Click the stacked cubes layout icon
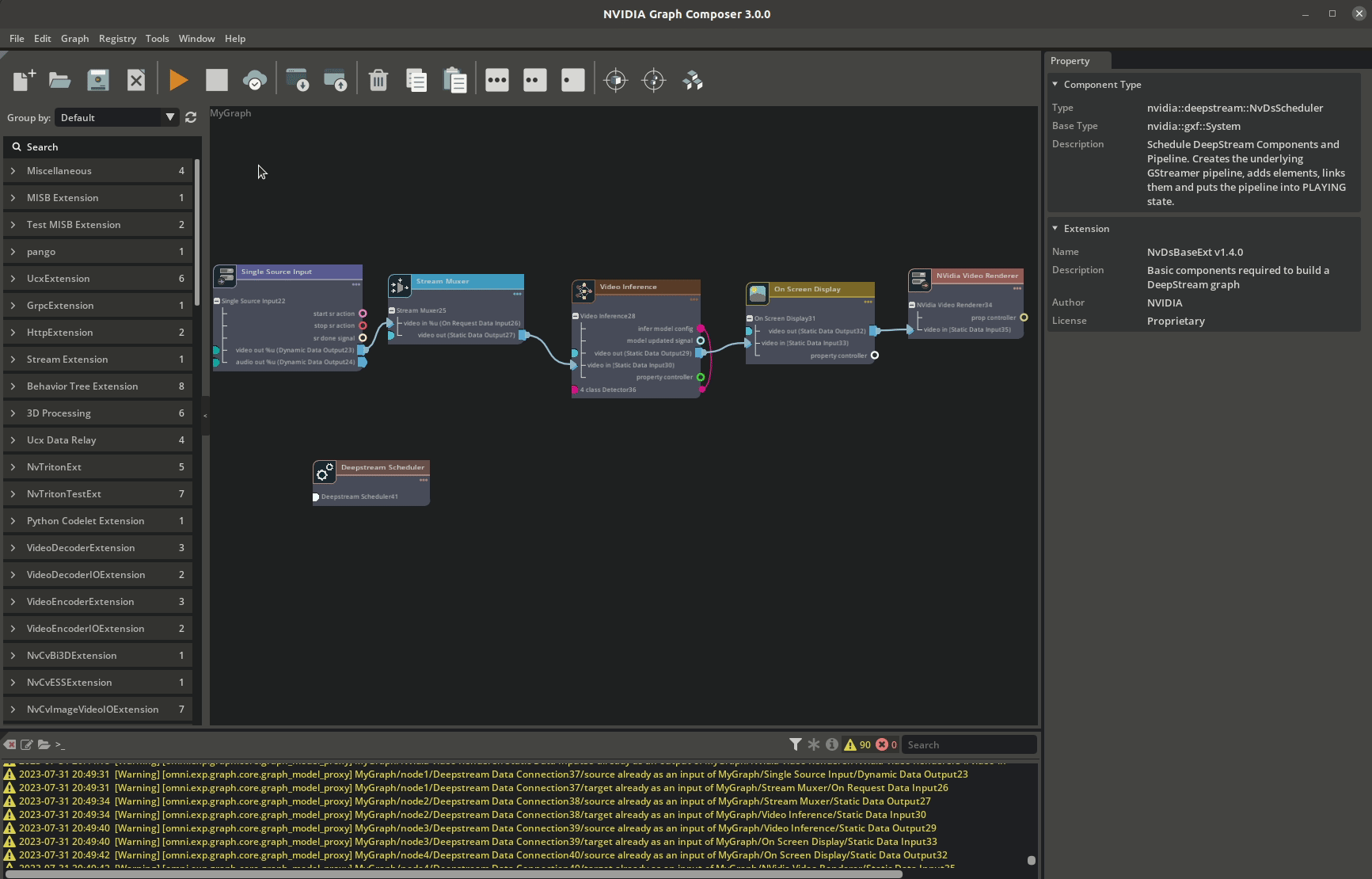The height and width of the screenshot is (879, 1372). click(693, 80)
